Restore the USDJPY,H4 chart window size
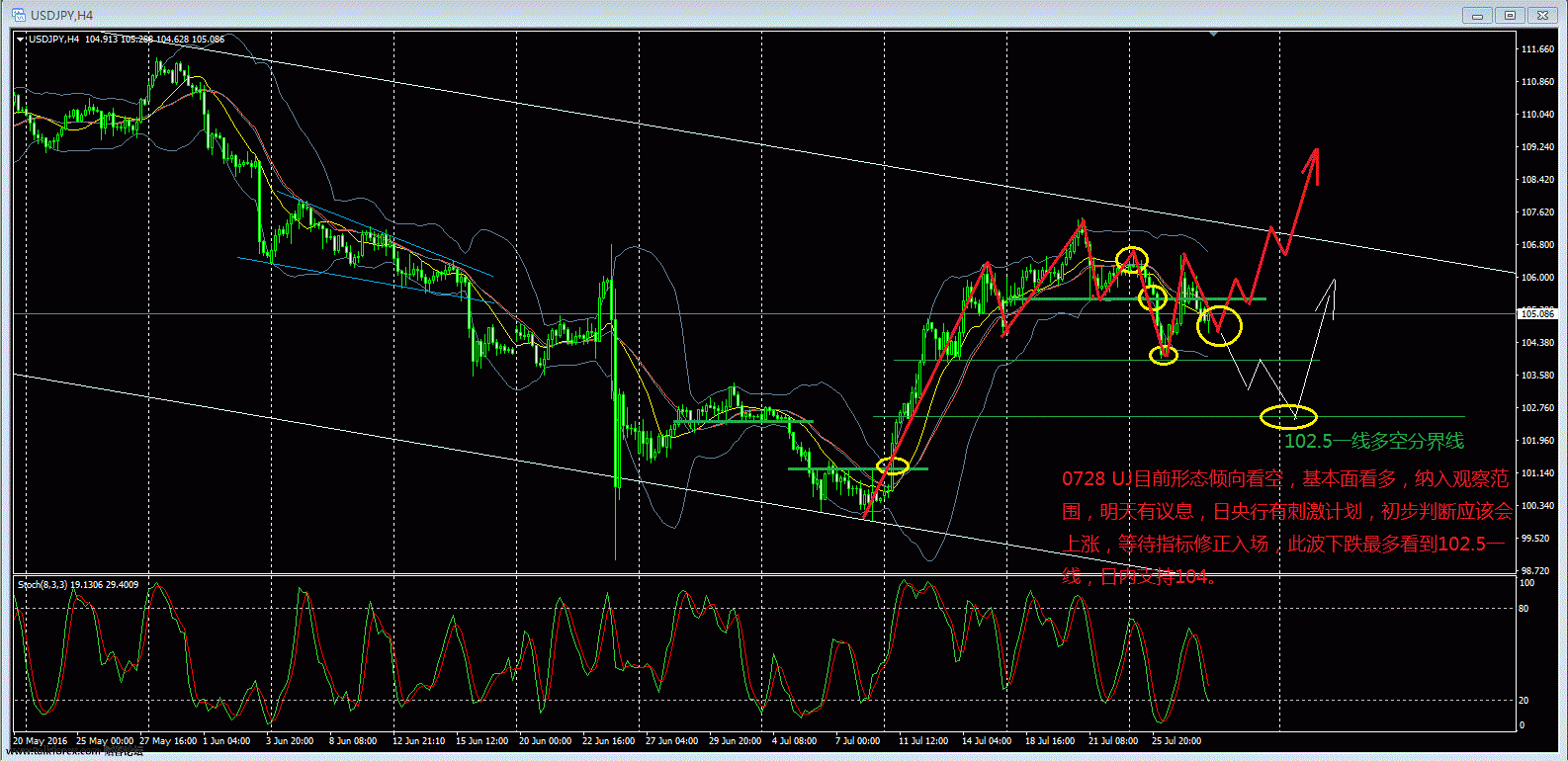Image resolution: width=1568 pixels, height=761 pixels. pos(1511,15)
